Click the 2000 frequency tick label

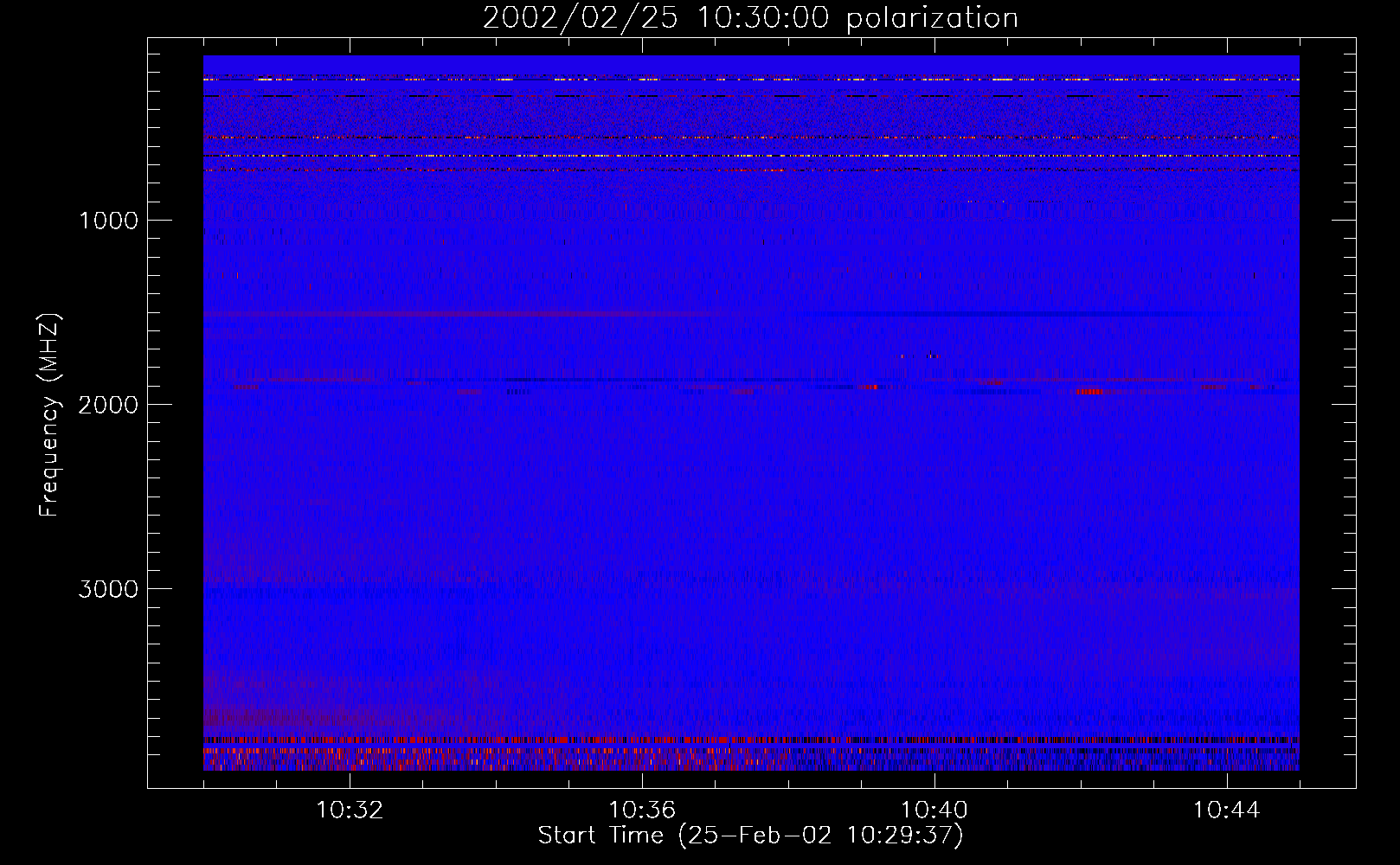108,405
